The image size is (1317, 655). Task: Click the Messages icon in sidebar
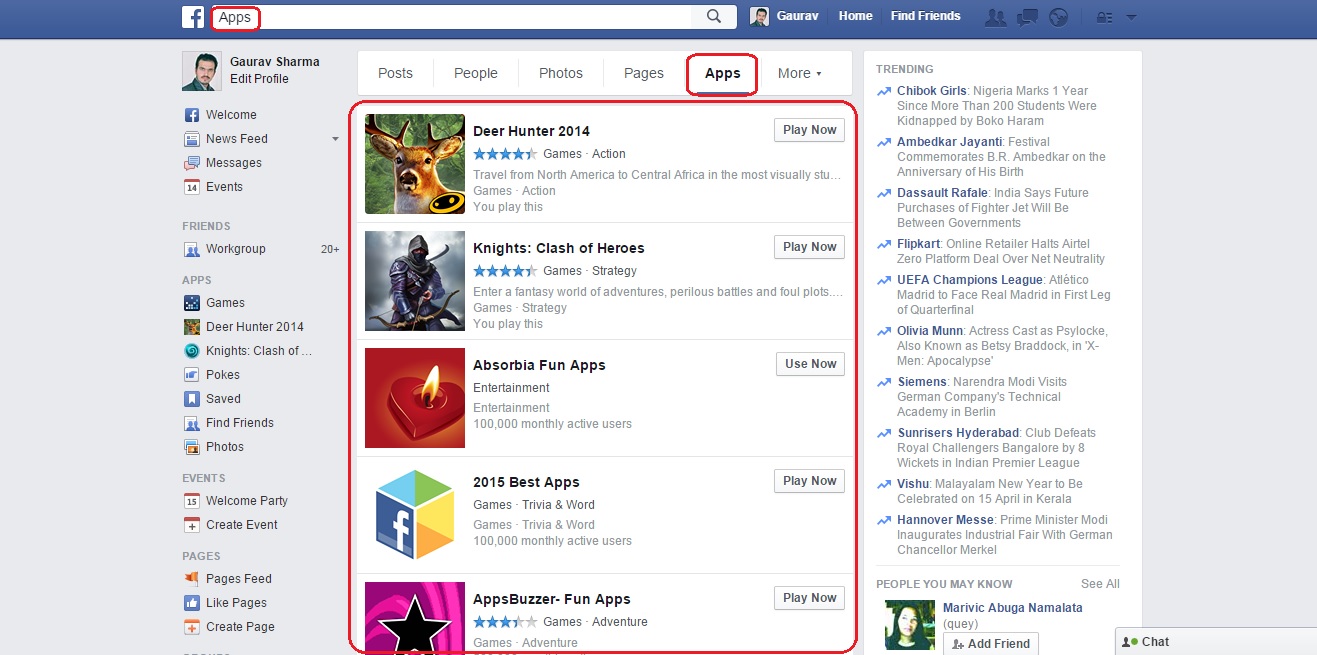click(x=192, y=163)
